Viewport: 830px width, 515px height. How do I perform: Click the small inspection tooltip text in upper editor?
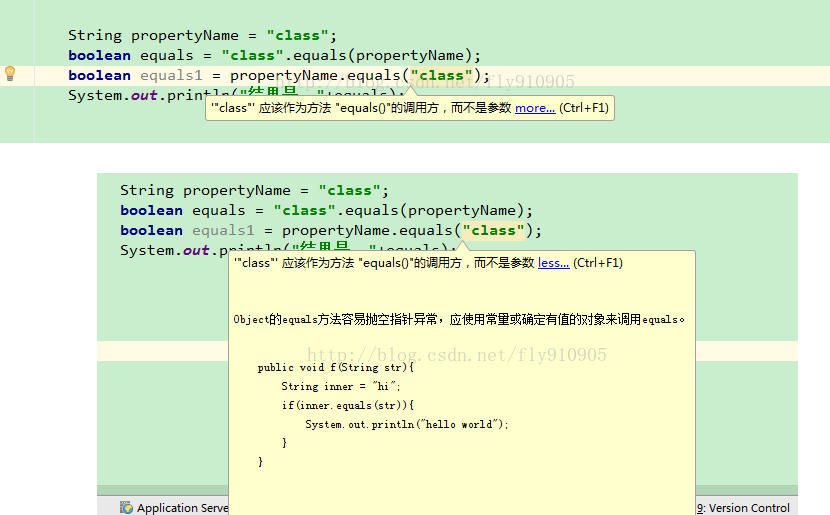[x=361, y=108]
